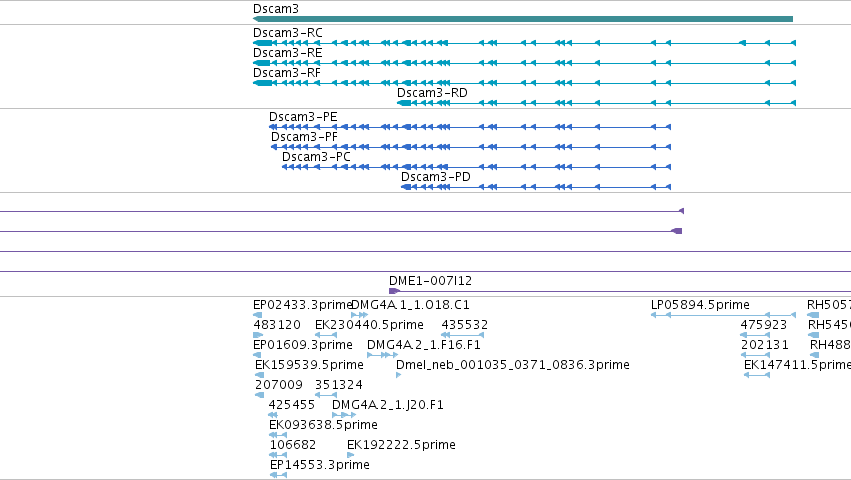Select the Dscam3-RD transcript label

(432, 93)
